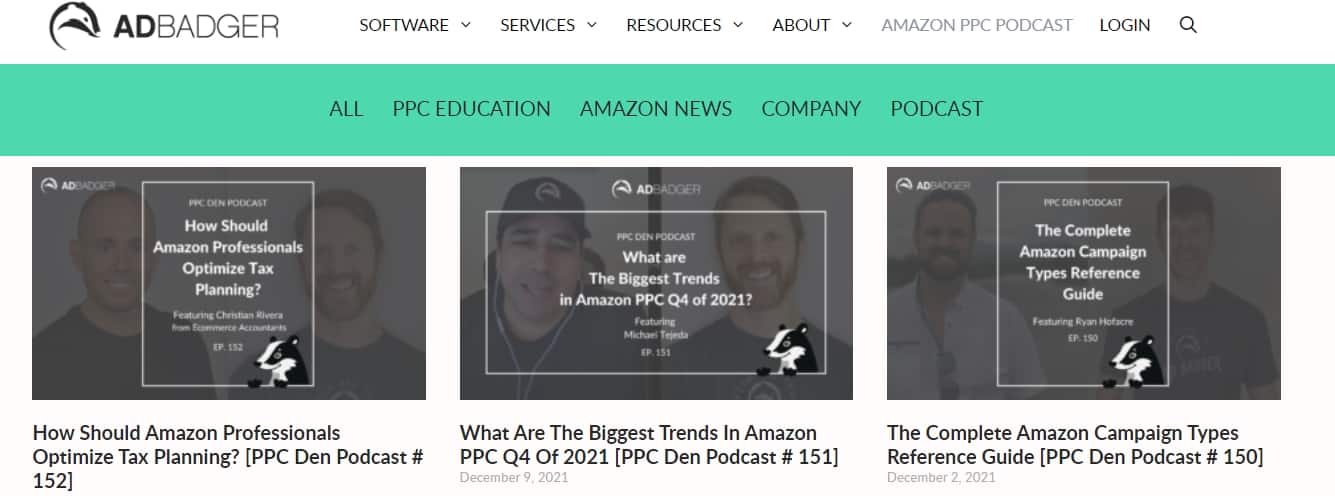Screen dimensions: 1335x496
Task: Show Amazon News category posts
Action: 656,109
